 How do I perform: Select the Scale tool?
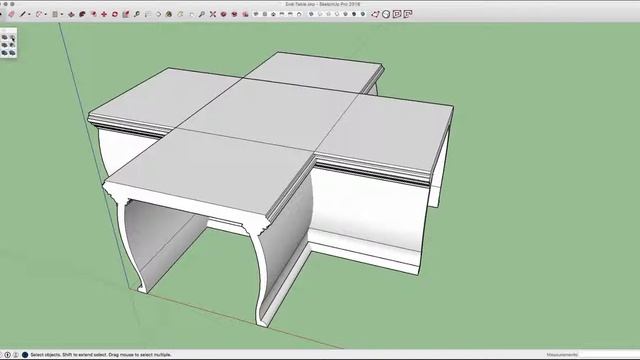[x=125, y=14]
